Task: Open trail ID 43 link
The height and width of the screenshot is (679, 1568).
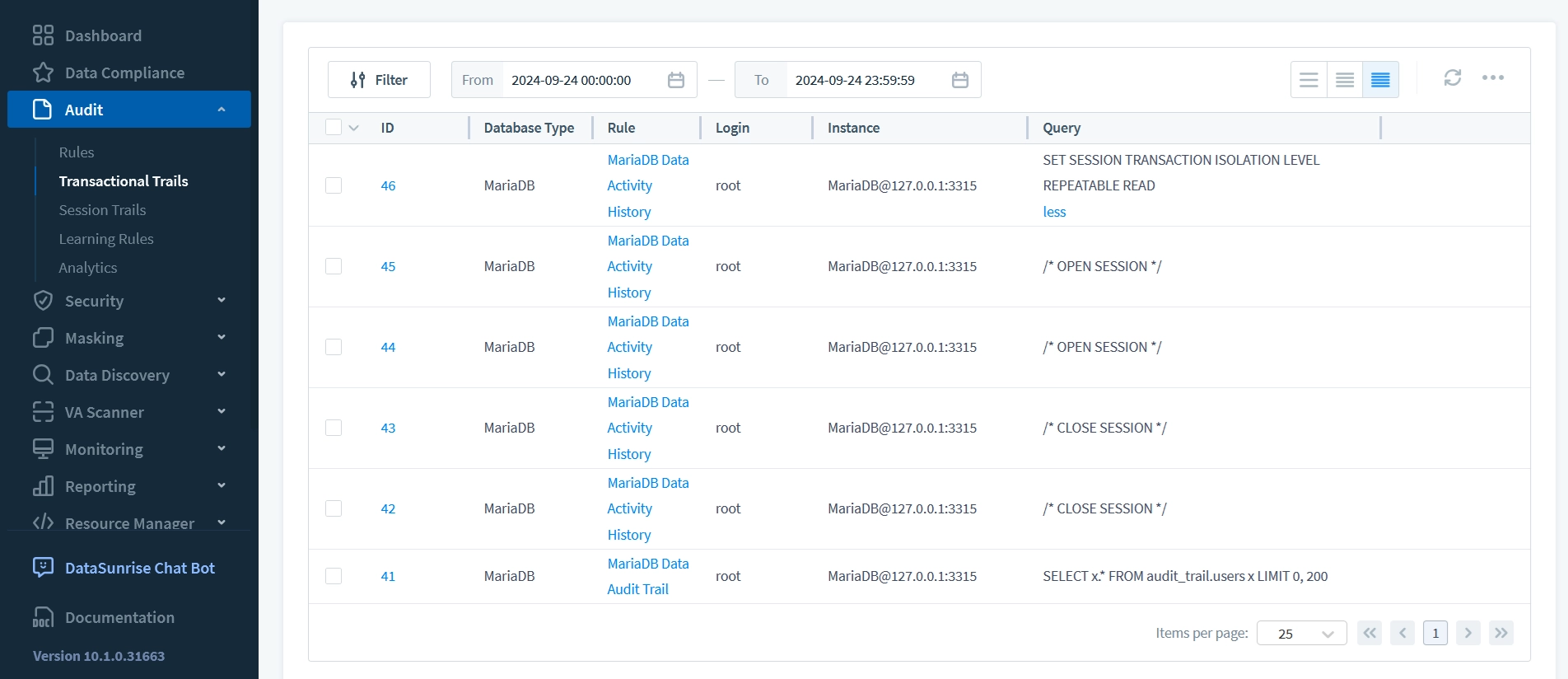Action: 388,428
